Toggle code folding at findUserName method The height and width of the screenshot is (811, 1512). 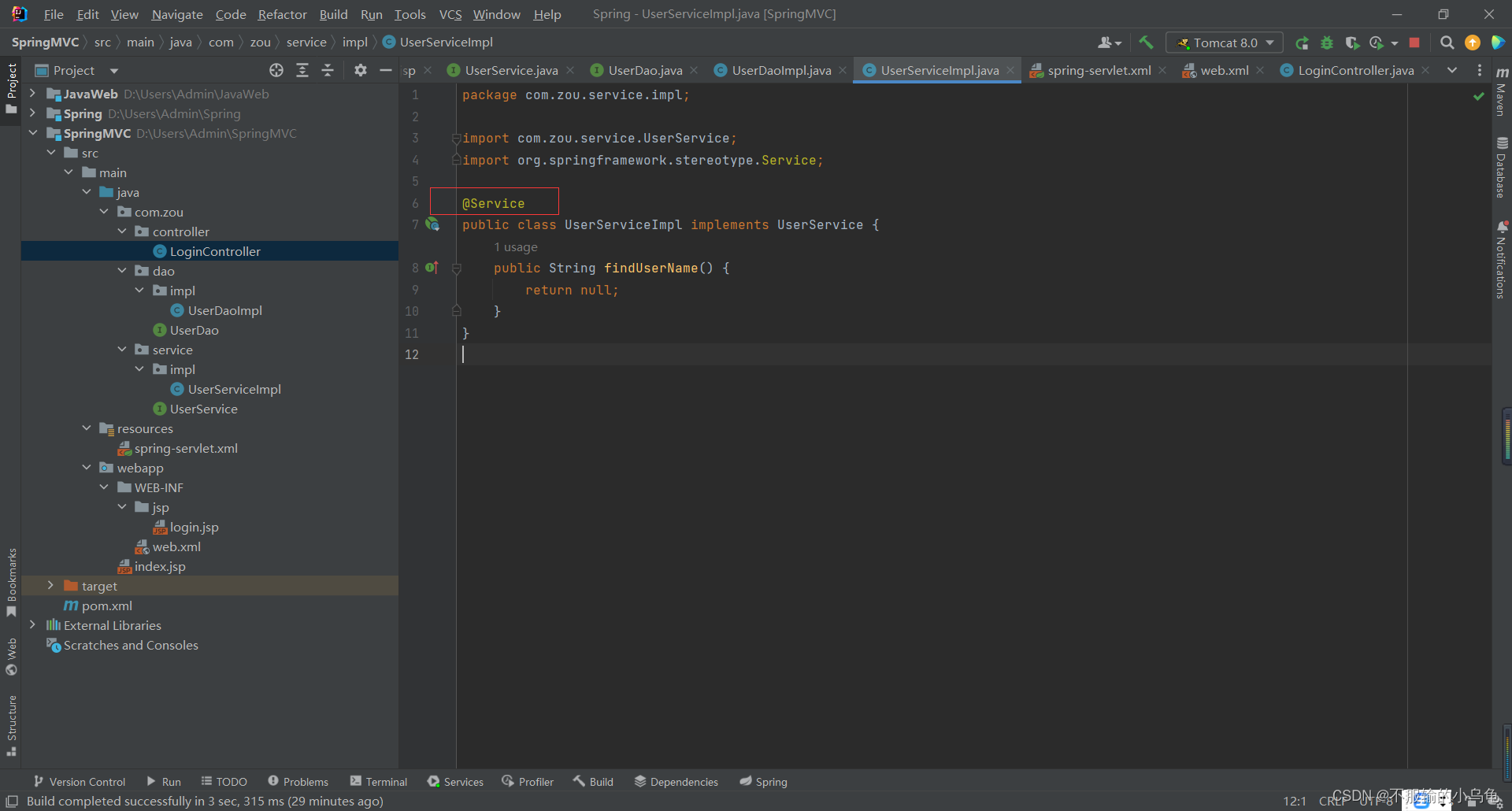[x=456, y=268]
